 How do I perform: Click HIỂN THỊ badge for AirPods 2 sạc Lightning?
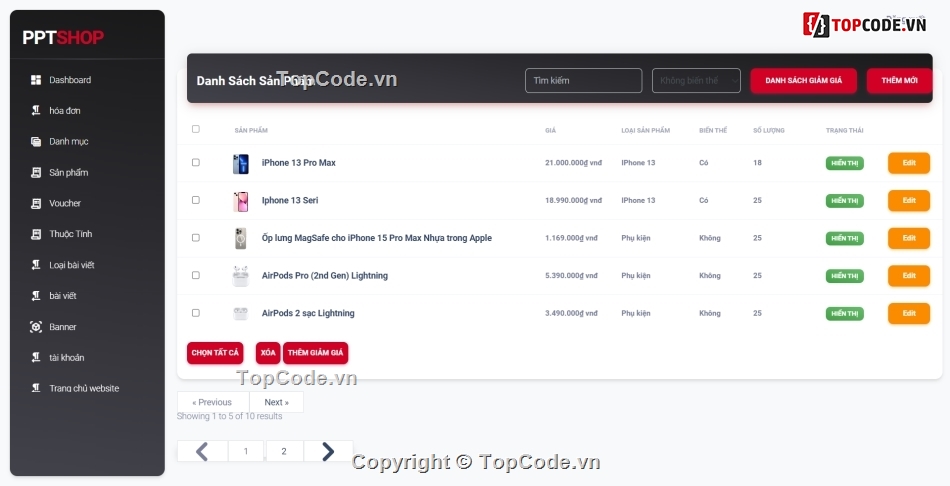(x=845, y=314)
